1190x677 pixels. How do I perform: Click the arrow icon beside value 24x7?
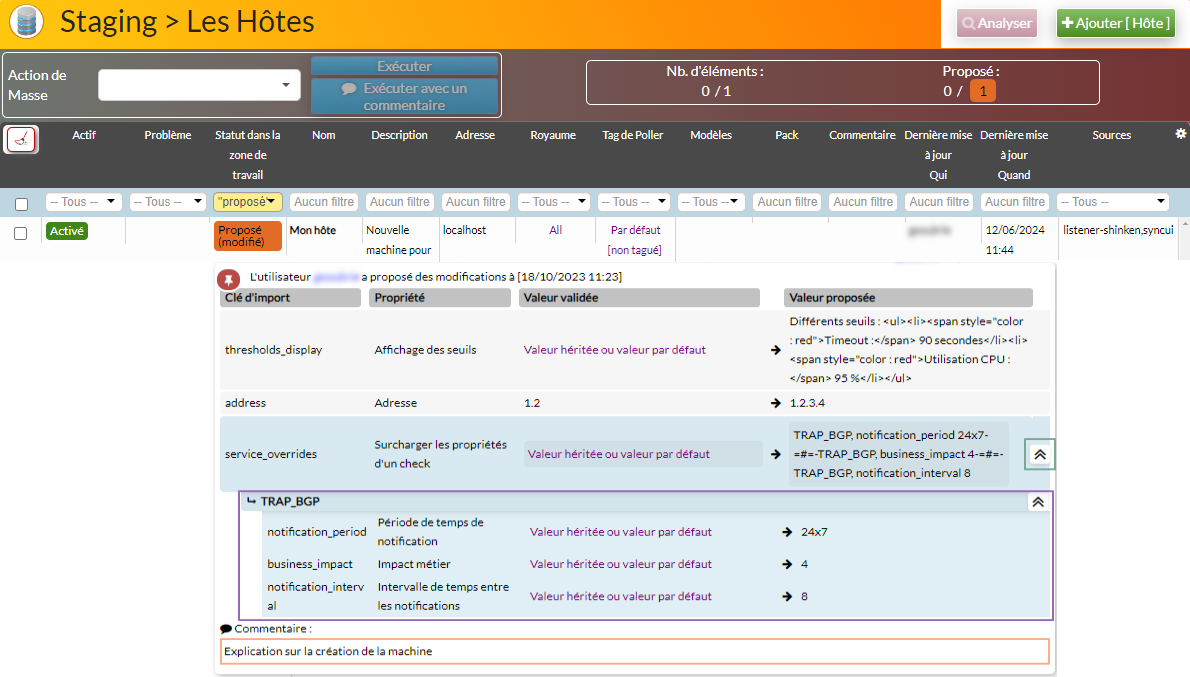(788, 532)
